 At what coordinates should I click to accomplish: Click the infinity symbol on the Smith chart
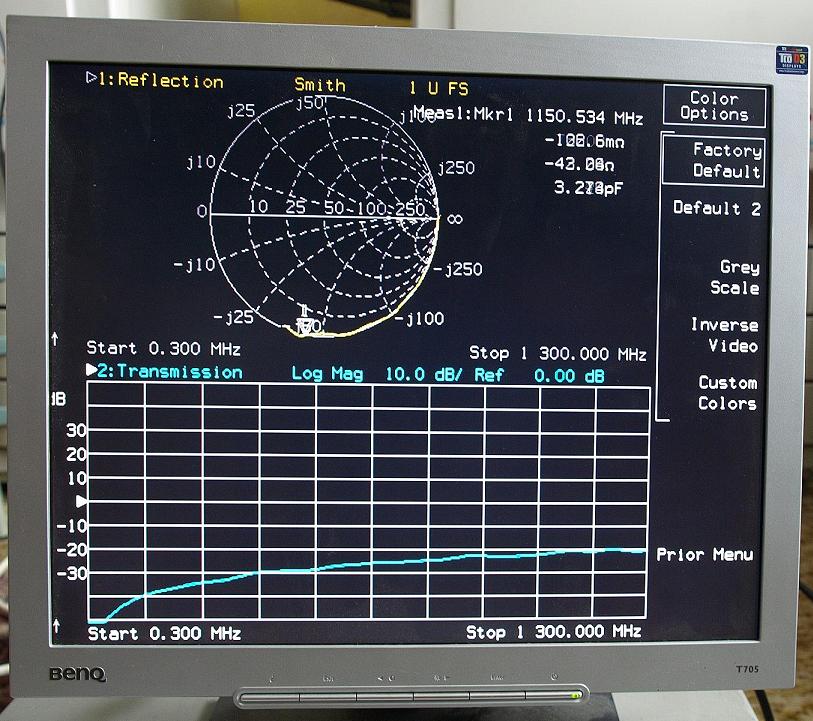click(x=453, y=216)
